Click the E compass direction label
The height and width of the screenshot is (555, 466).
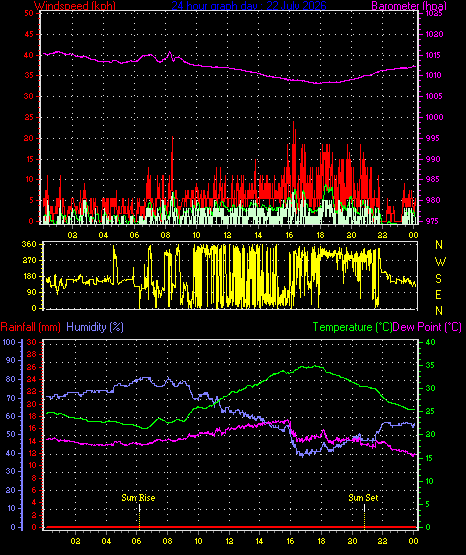click(438, 294)
